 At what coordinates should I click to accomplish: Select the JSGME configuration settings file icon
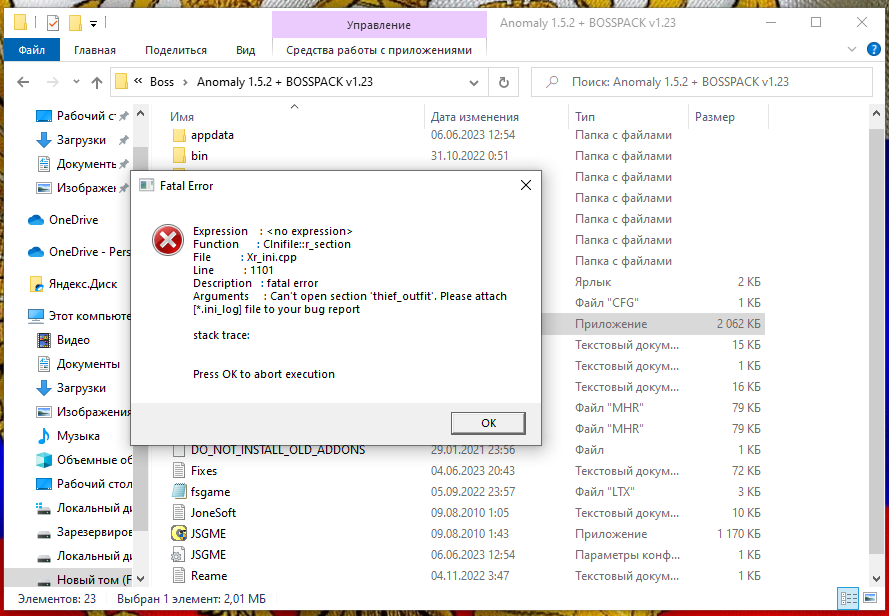point(179,555)
